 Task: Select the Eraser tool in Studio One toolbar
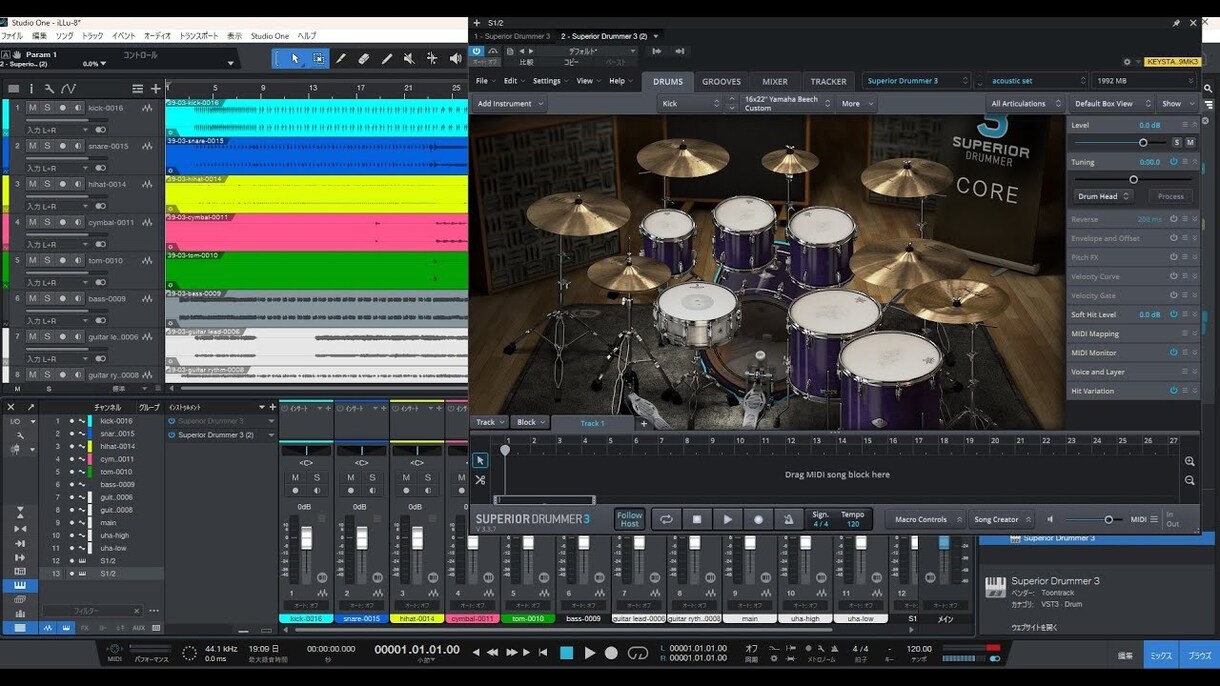point(364,59)
